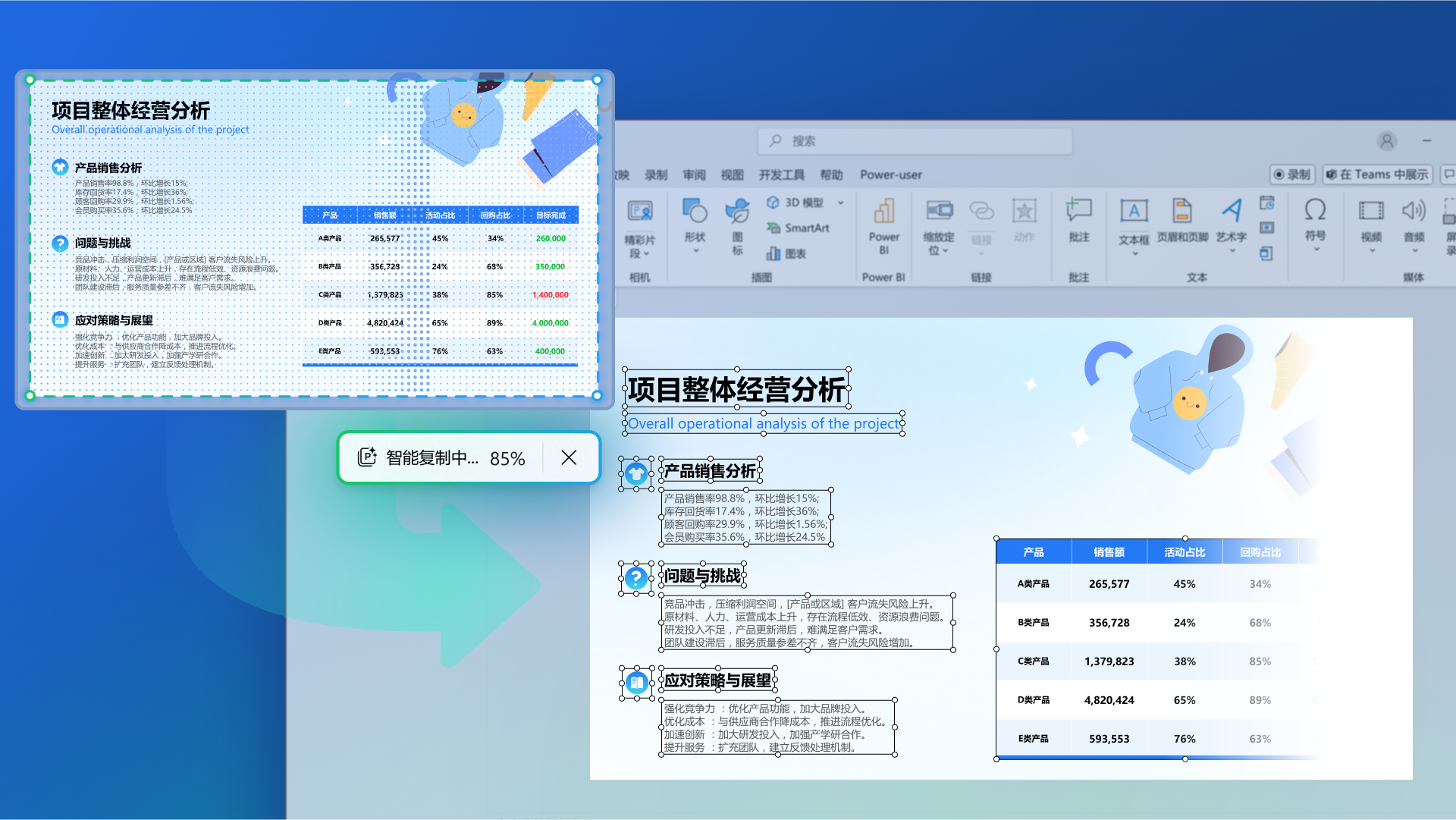Expand the 符号 symbol dropdown
The width and height of the screenshot is (1456, 820).
[x=1316, y=250]
